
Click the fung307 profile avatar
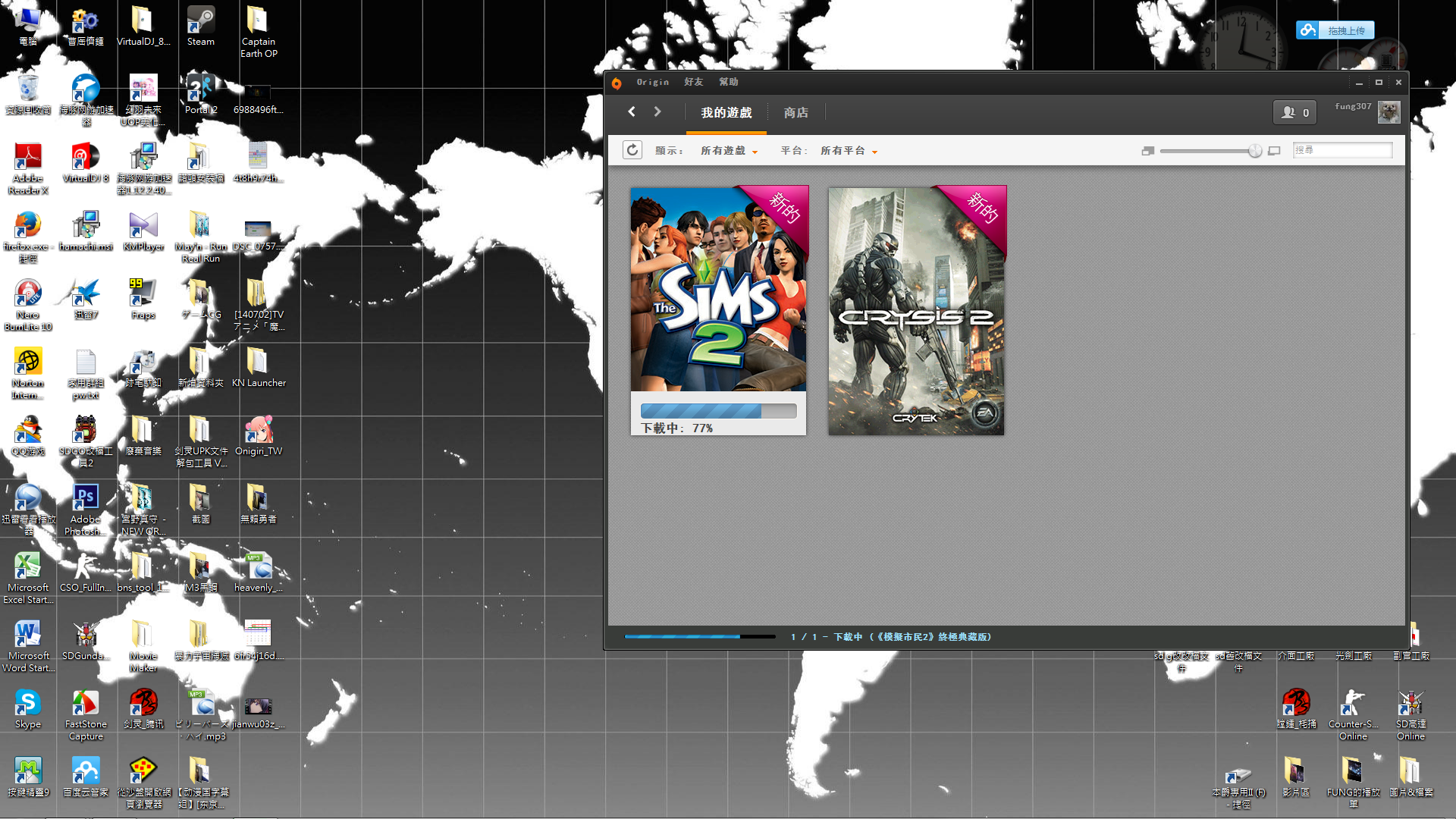click(1389, 112)
